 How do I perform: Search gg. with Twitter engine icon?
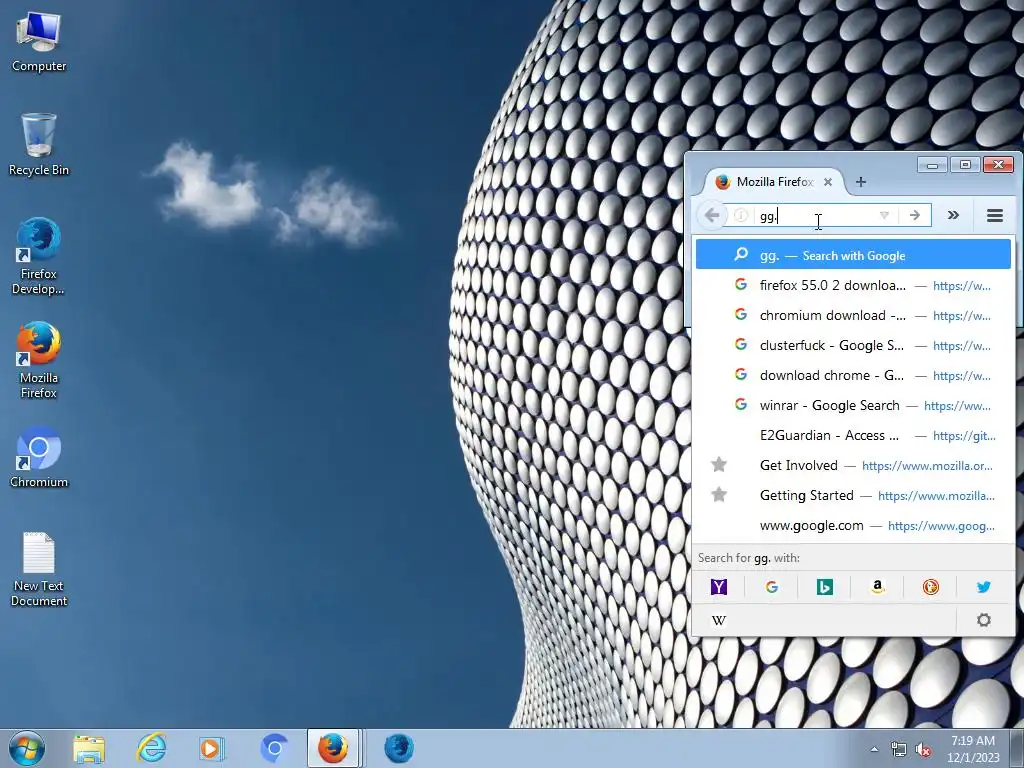coord(984,586)
